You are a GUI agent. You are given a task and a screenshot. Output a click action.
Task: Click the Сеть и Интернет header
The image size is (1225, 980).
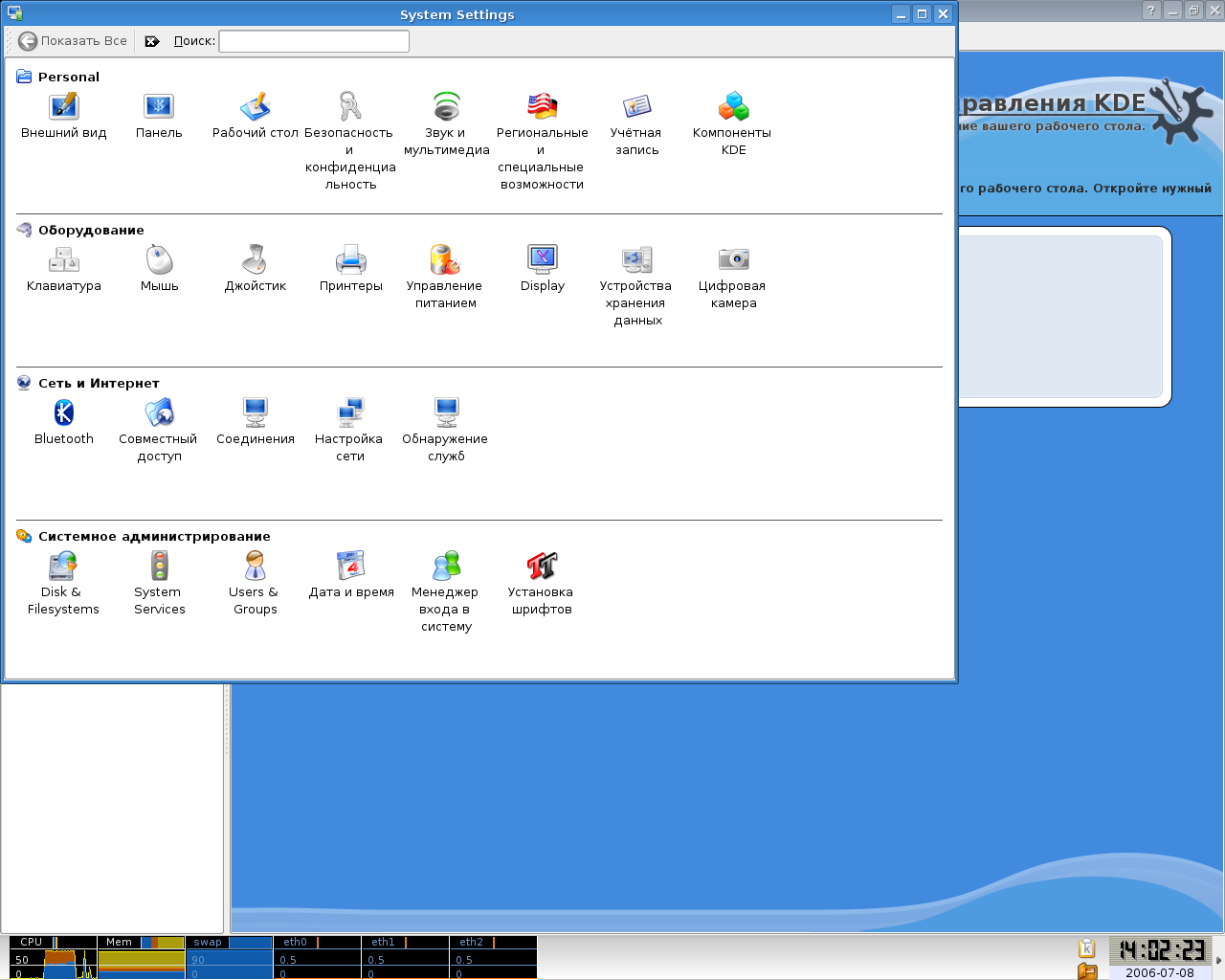click(99, 383)
